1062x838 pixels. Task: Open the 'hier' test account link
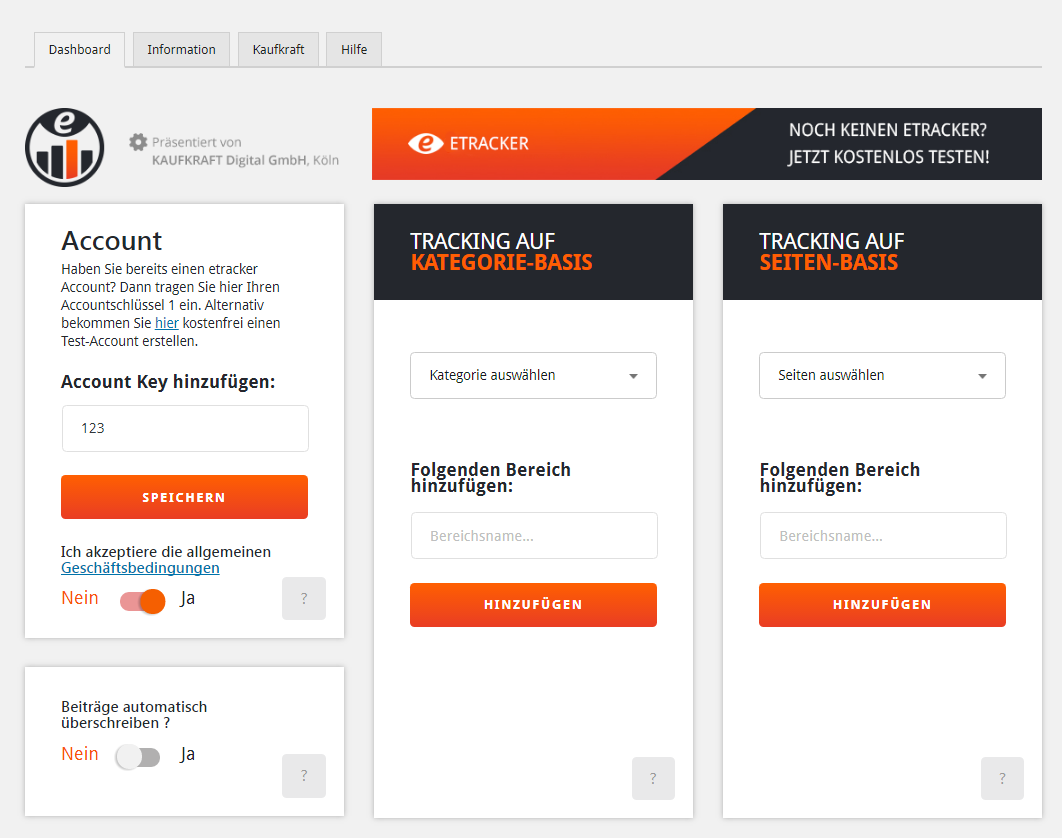pos(167,323)
